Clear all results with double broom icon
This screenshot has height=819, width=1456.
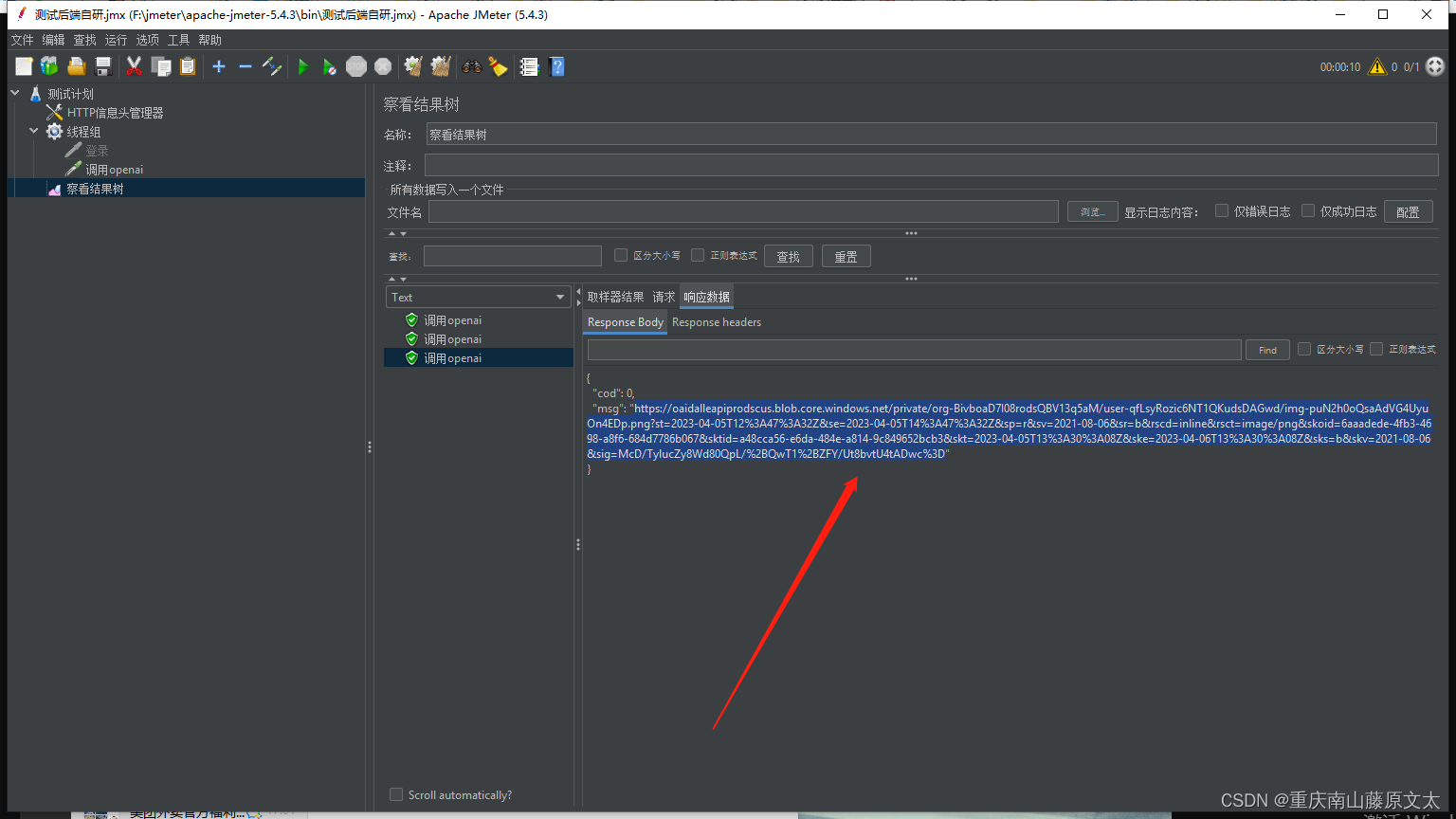pyautogui.click(x=441, y=66)
